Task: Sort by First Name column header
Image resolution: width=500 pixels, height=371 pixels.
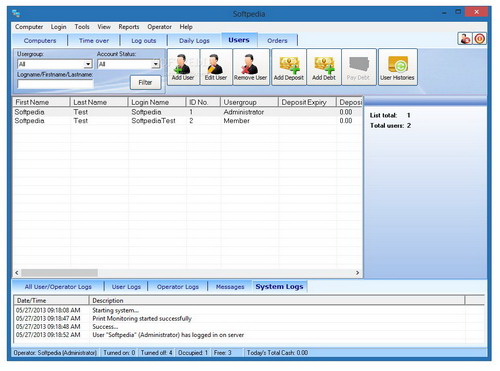Action: 41,102
